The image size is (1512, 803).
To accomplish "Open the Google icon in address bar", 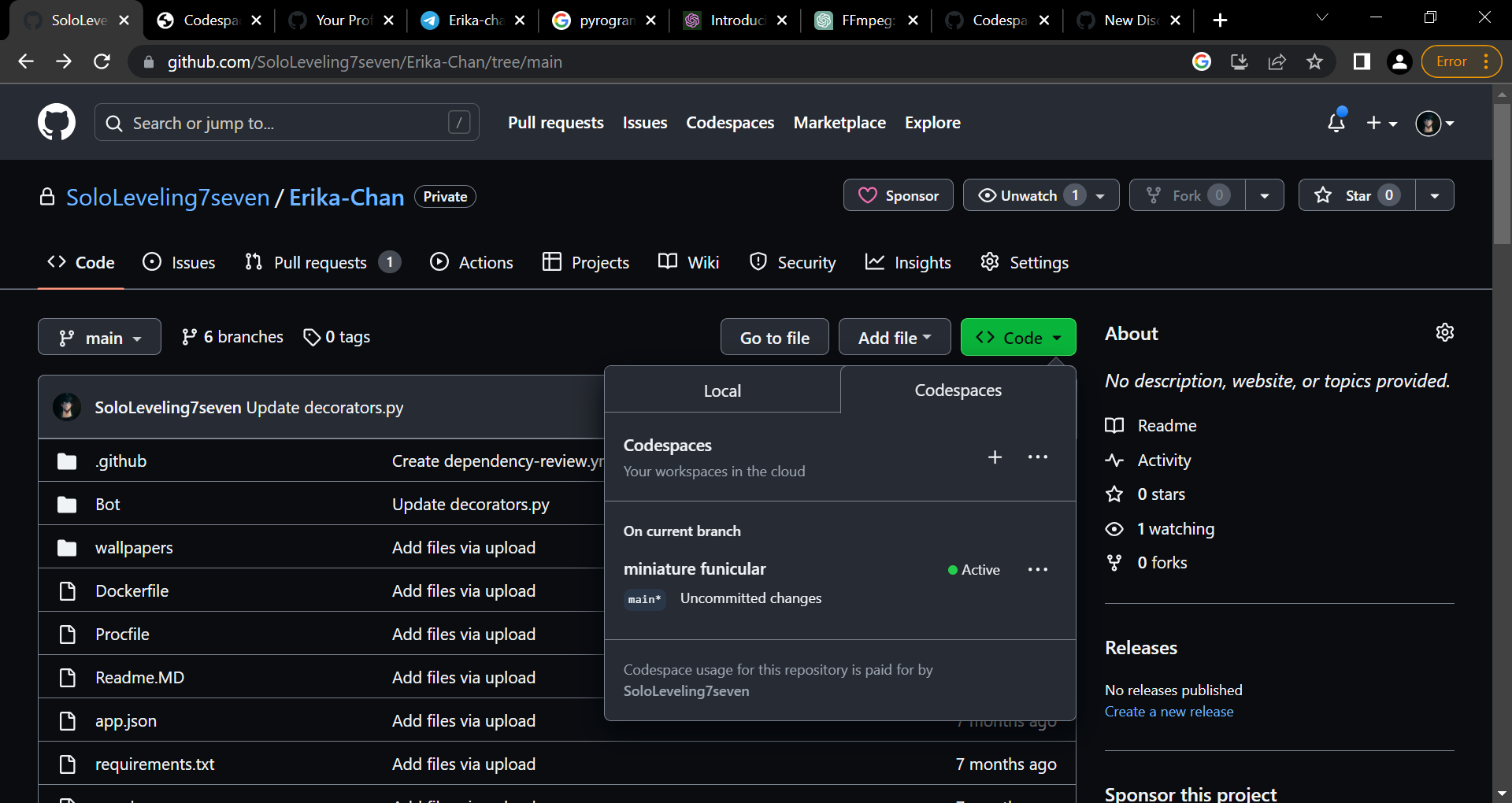I will point(1201,61).
